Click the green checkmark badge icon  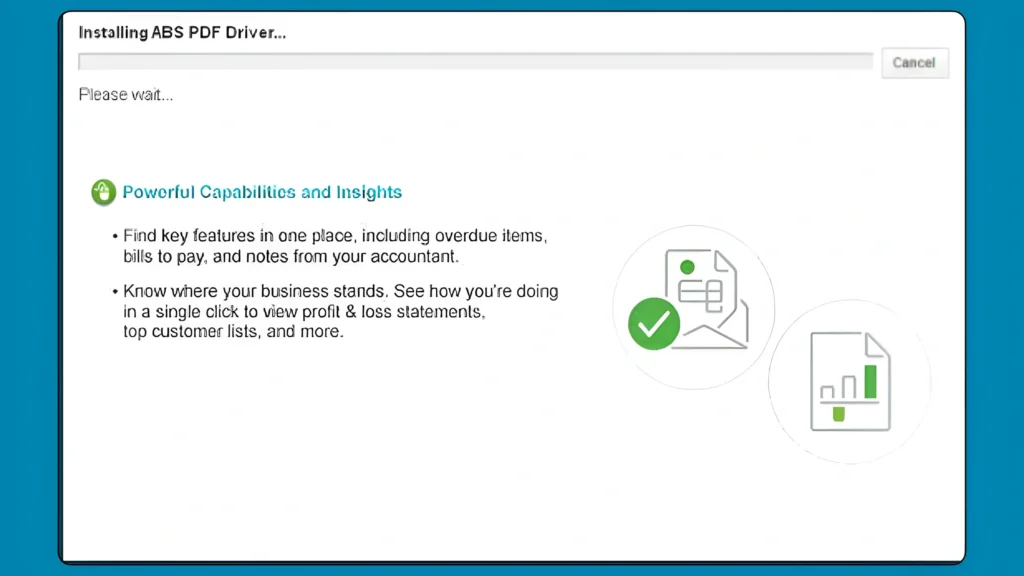click(653, 324)
